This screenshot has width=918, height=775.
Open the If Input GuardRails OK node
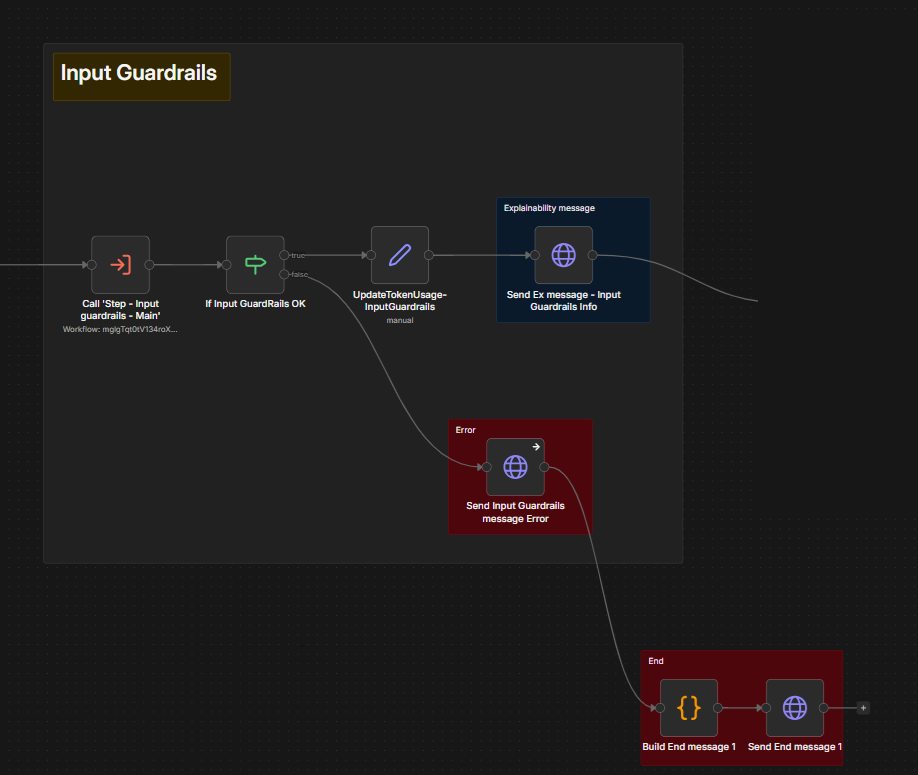[x=255, y=265]
